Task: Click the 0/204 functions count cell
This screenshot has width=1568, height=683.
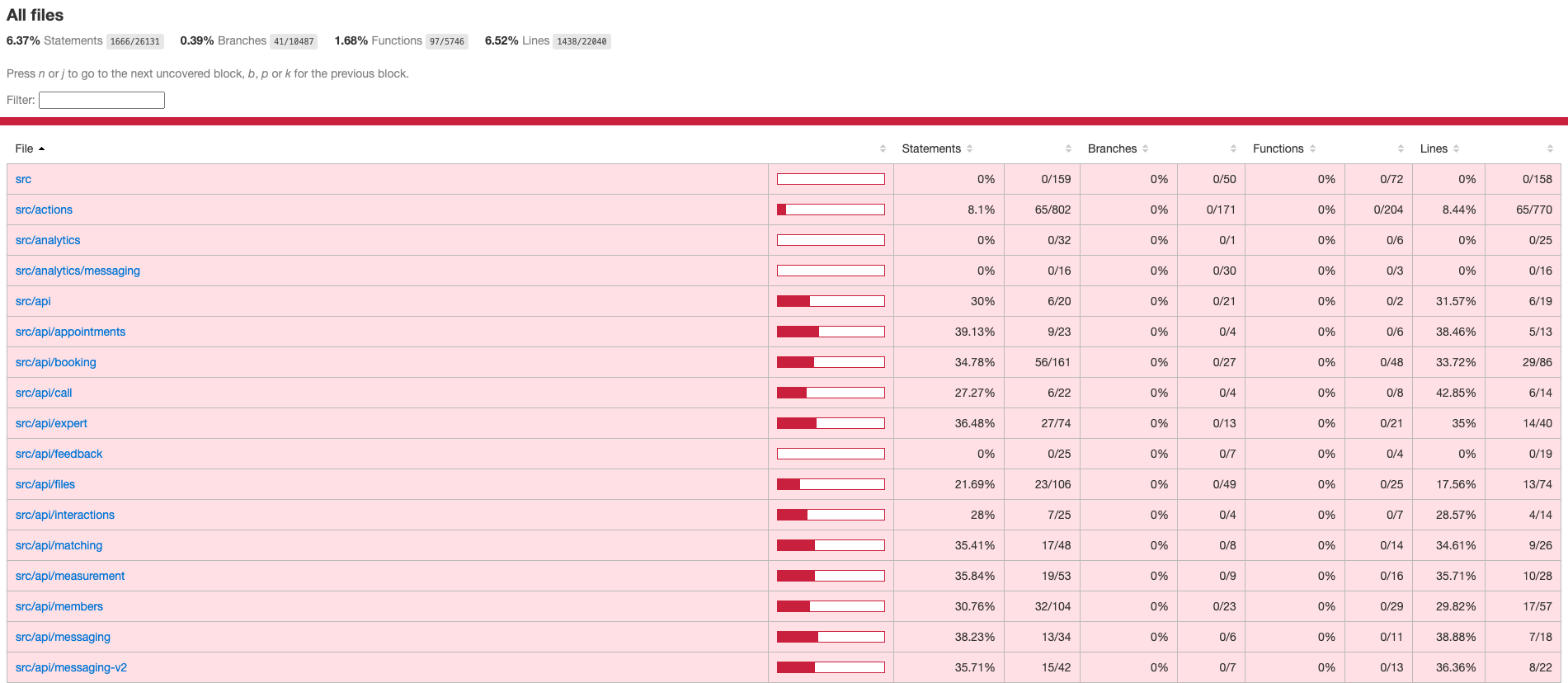Action: point(1378,210)
